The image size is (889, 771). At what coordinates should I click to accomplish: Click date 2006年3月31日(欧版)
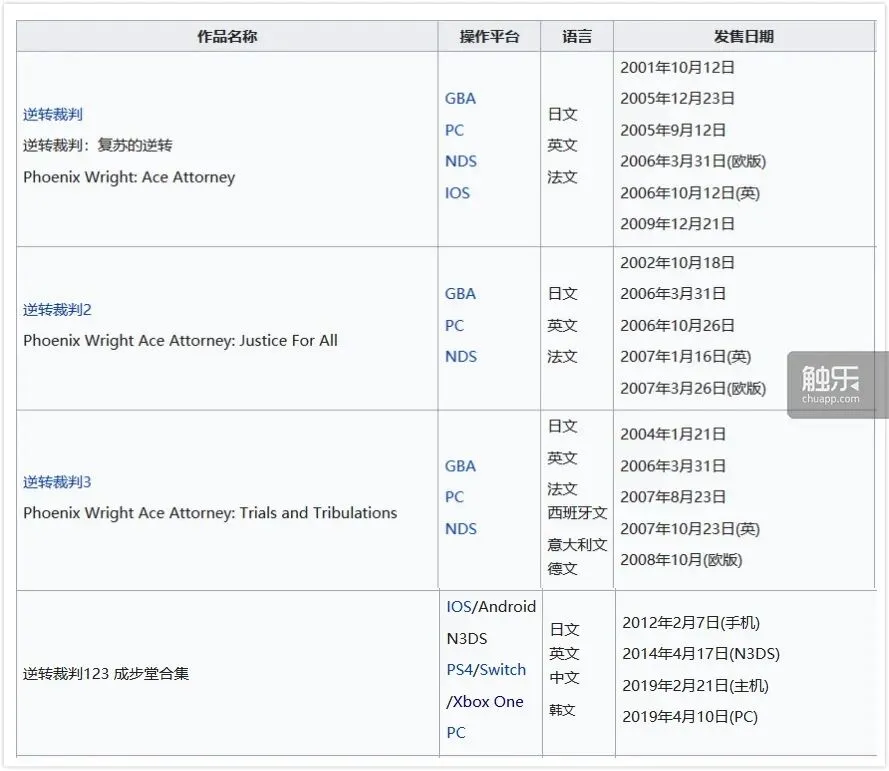(x=693, y=162)
